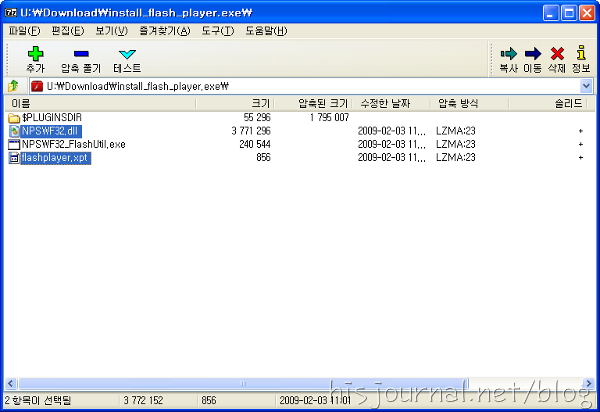Expand the address path dropdown arrow
600x412 pixels.
pyautogui.click(x=586, y=86)
